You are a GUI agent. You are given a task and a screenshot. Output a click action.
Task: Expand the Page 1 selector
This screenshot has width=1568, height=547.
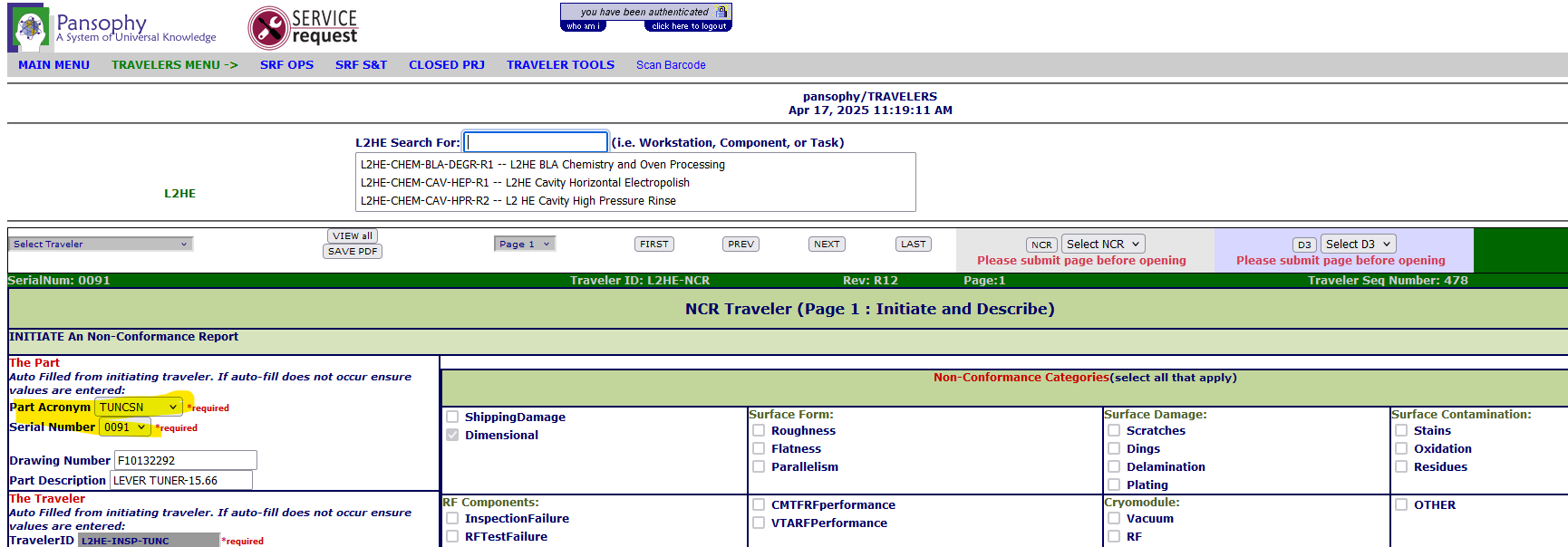(x=525, y=245)
